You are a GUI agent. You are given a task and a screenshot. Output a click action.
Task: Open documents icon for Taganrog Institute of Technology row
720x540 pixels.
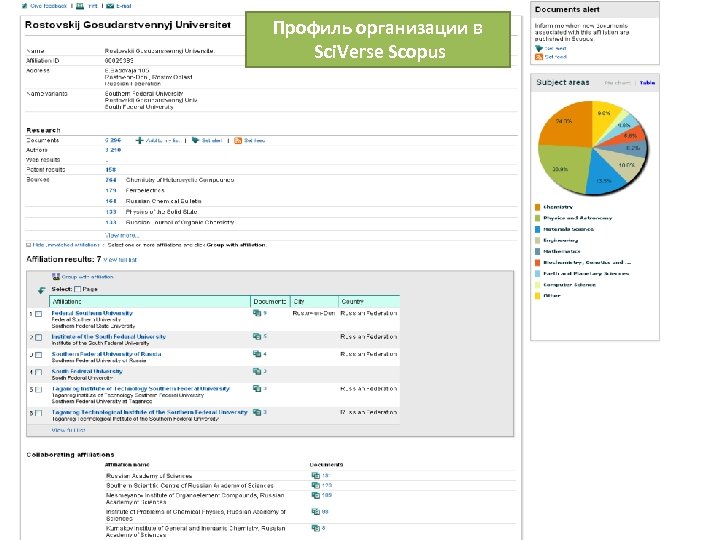click(257, 388)
